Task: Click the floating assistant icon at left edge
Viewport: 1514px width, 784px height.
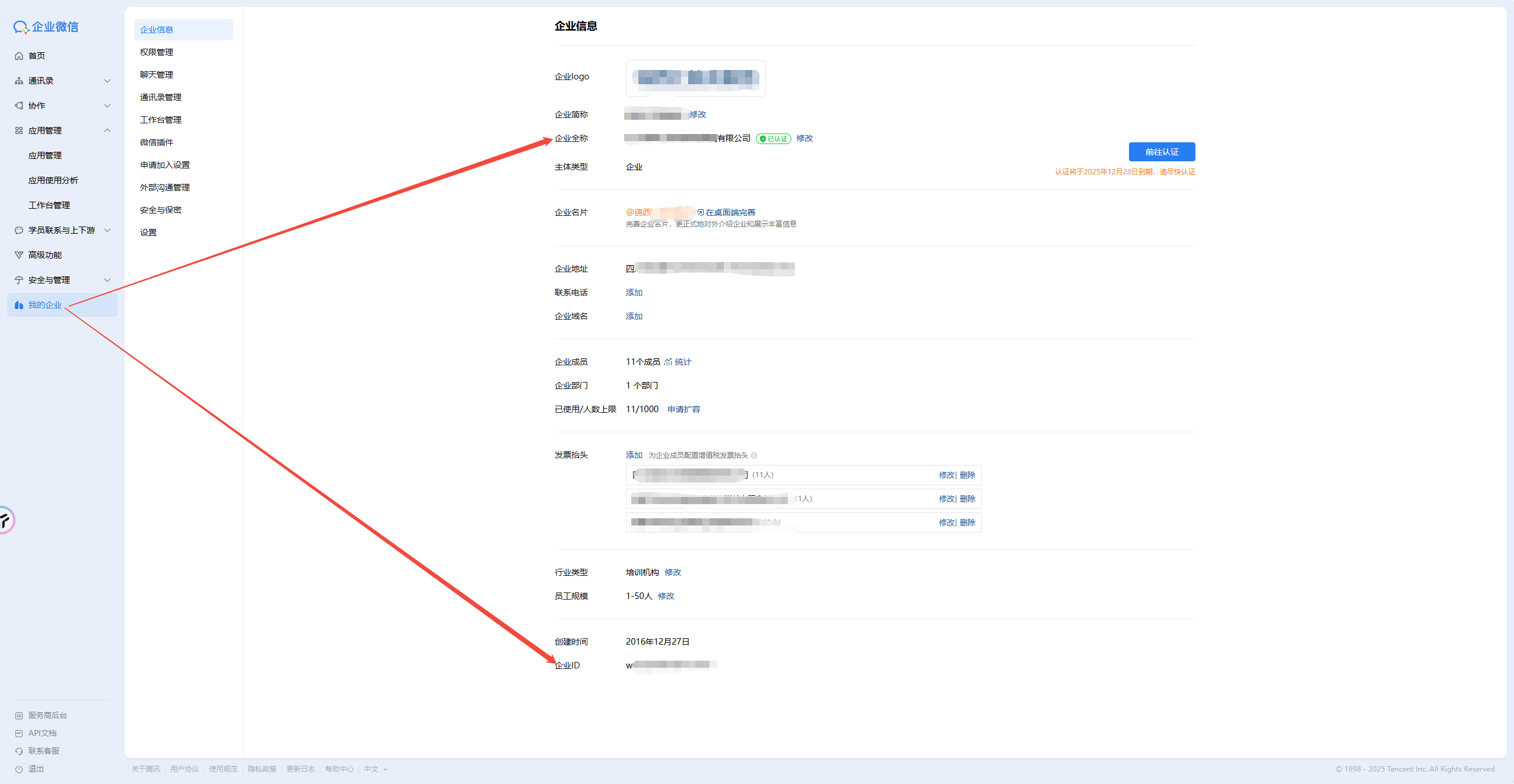Action: click(x=6, y=520)
